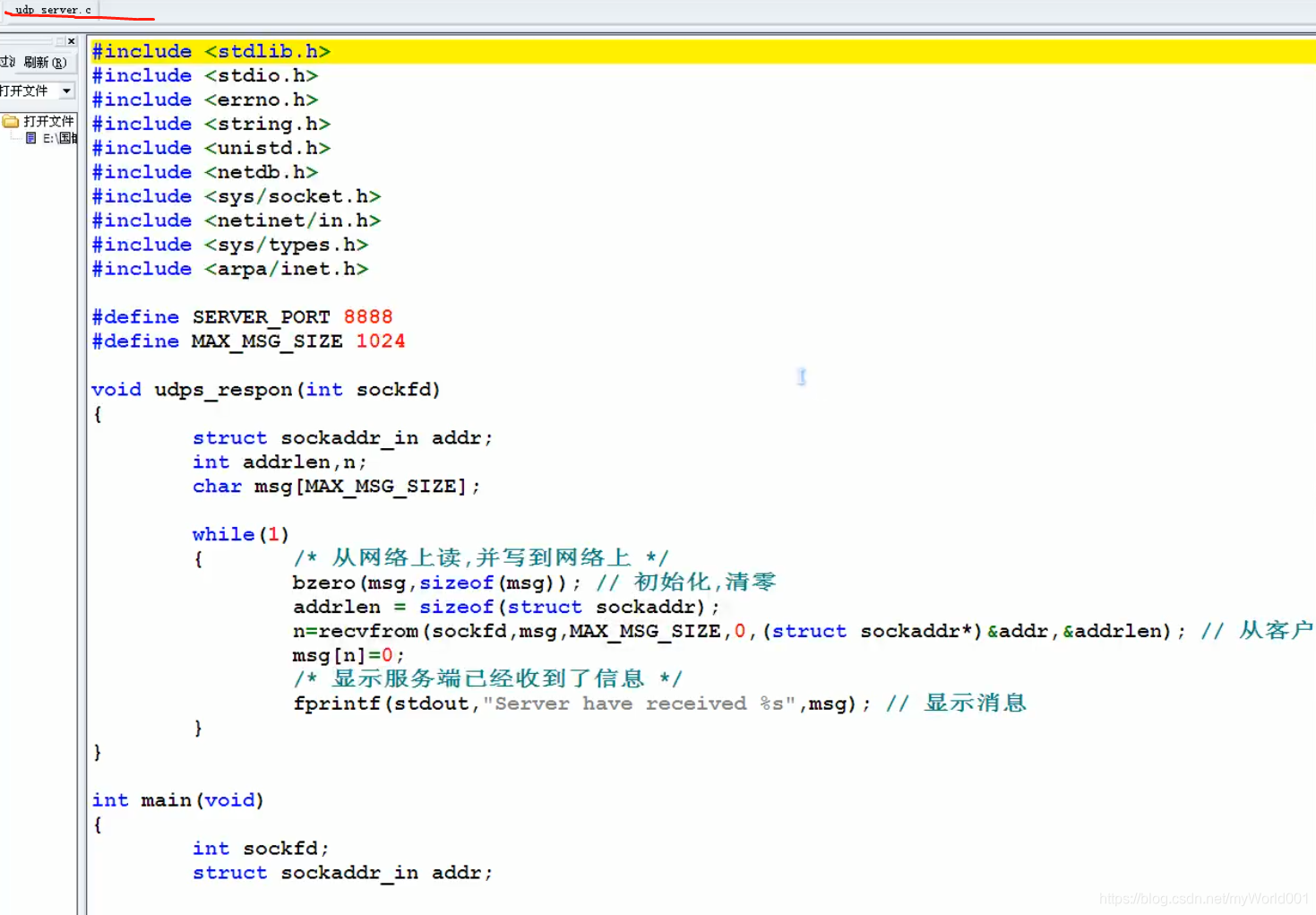
Task: Select the 打开文件 tree node label
Action: tap(49, 121)
